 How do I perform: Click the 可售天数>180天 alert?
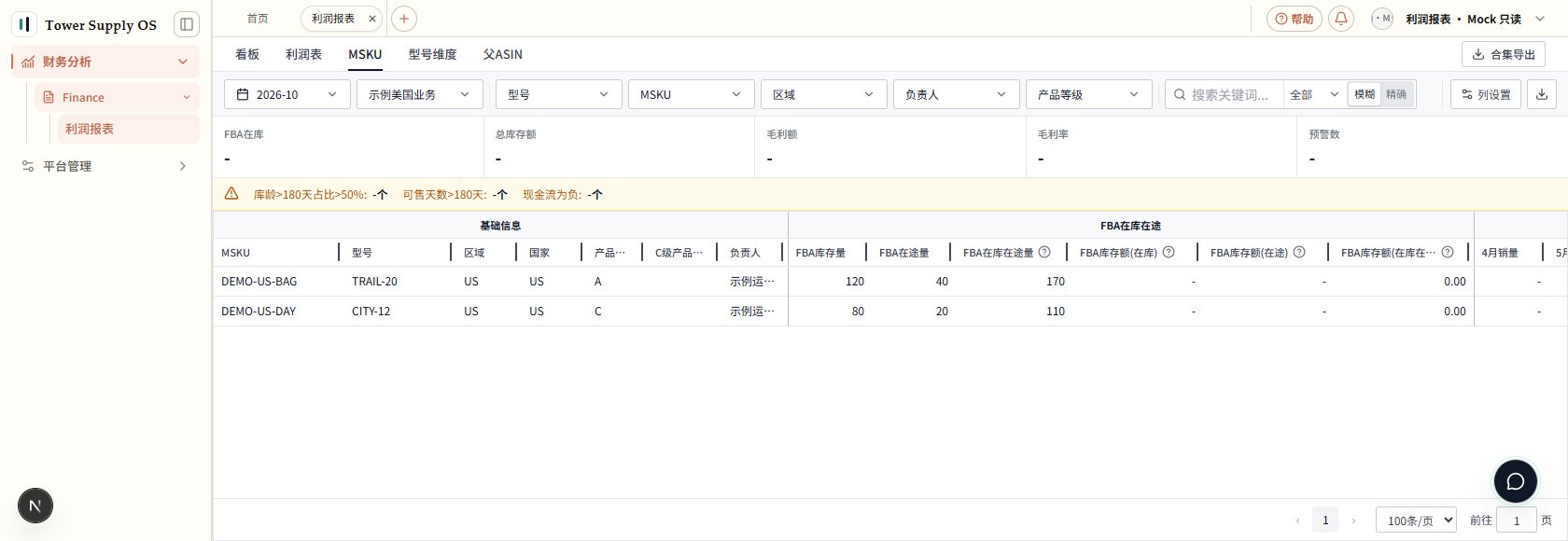coord(455,194)
